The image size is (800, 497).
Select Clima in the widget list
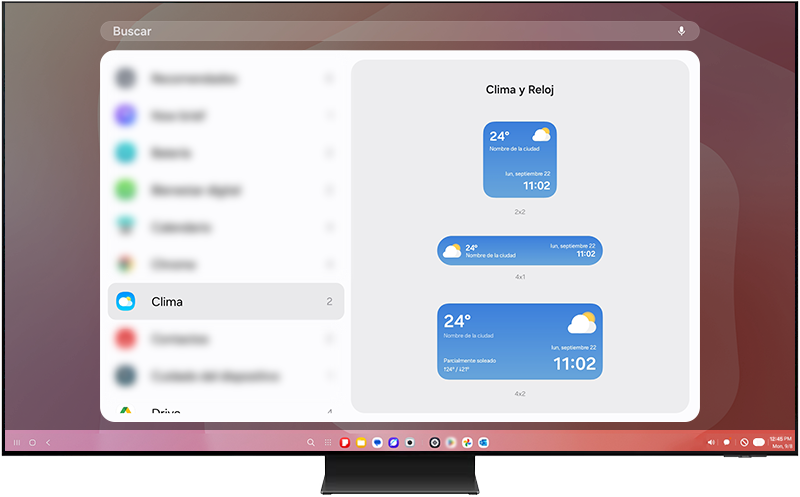pyautogui.click(x=225, y=301)
